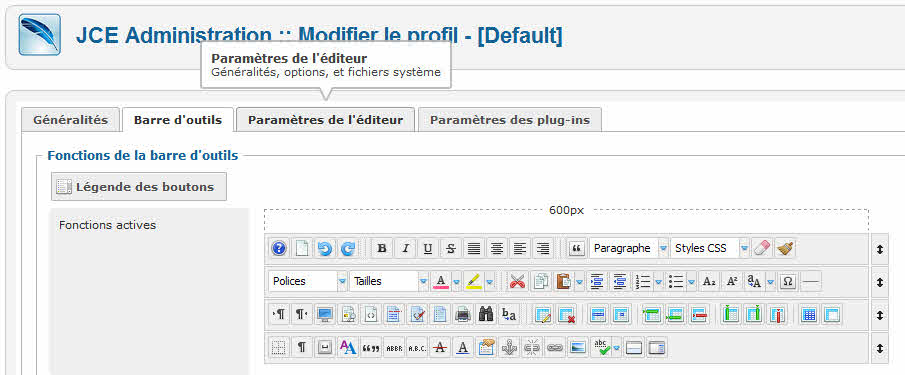Screen dimensions: 905x375
Task: Click the printer Print icon
Action: point(463,315)
